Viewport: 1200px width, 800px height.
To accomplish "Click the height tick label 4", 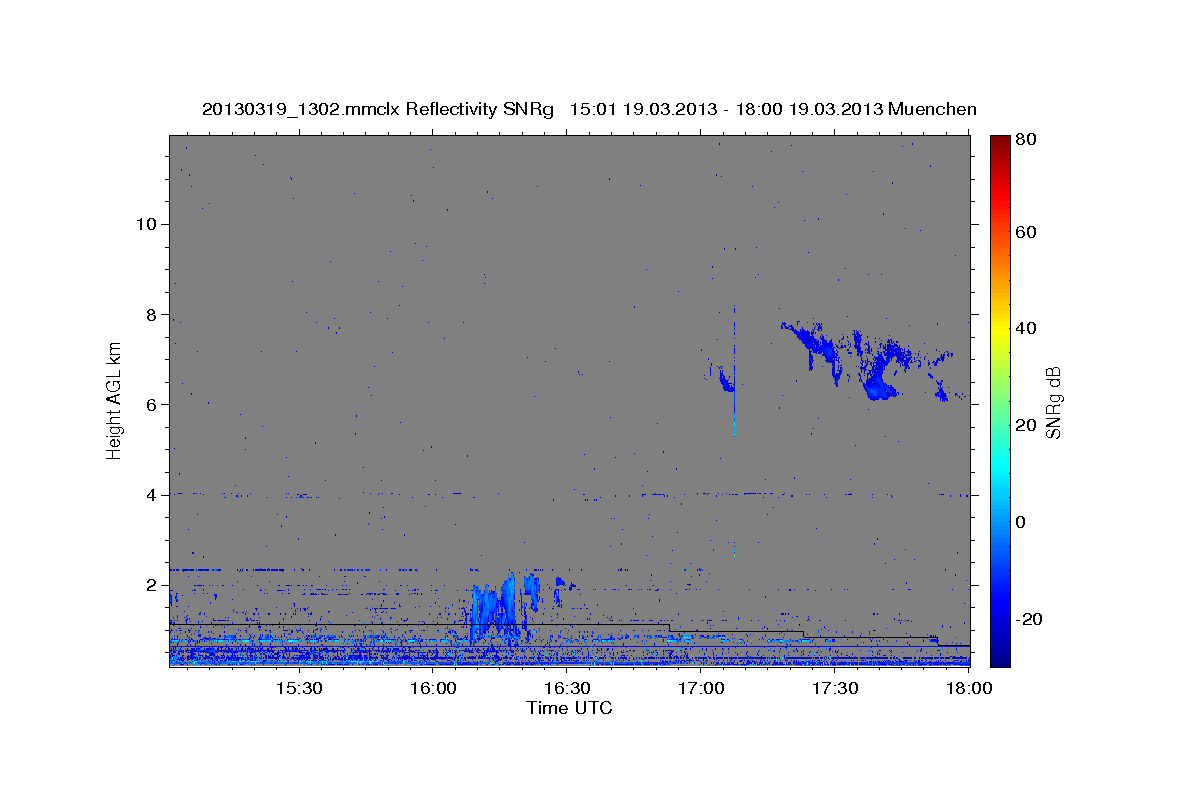I will (149, 495).
